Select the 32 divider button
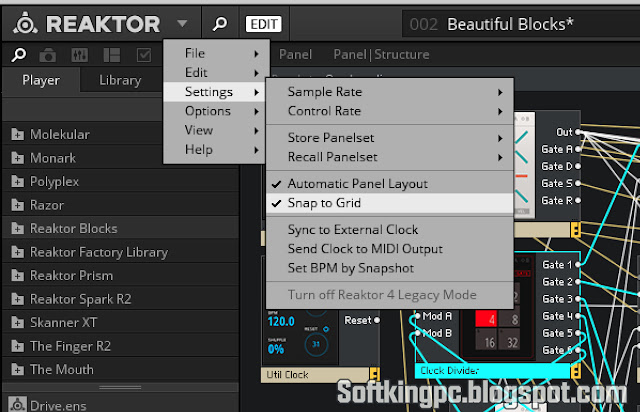 tap(509, 342)
